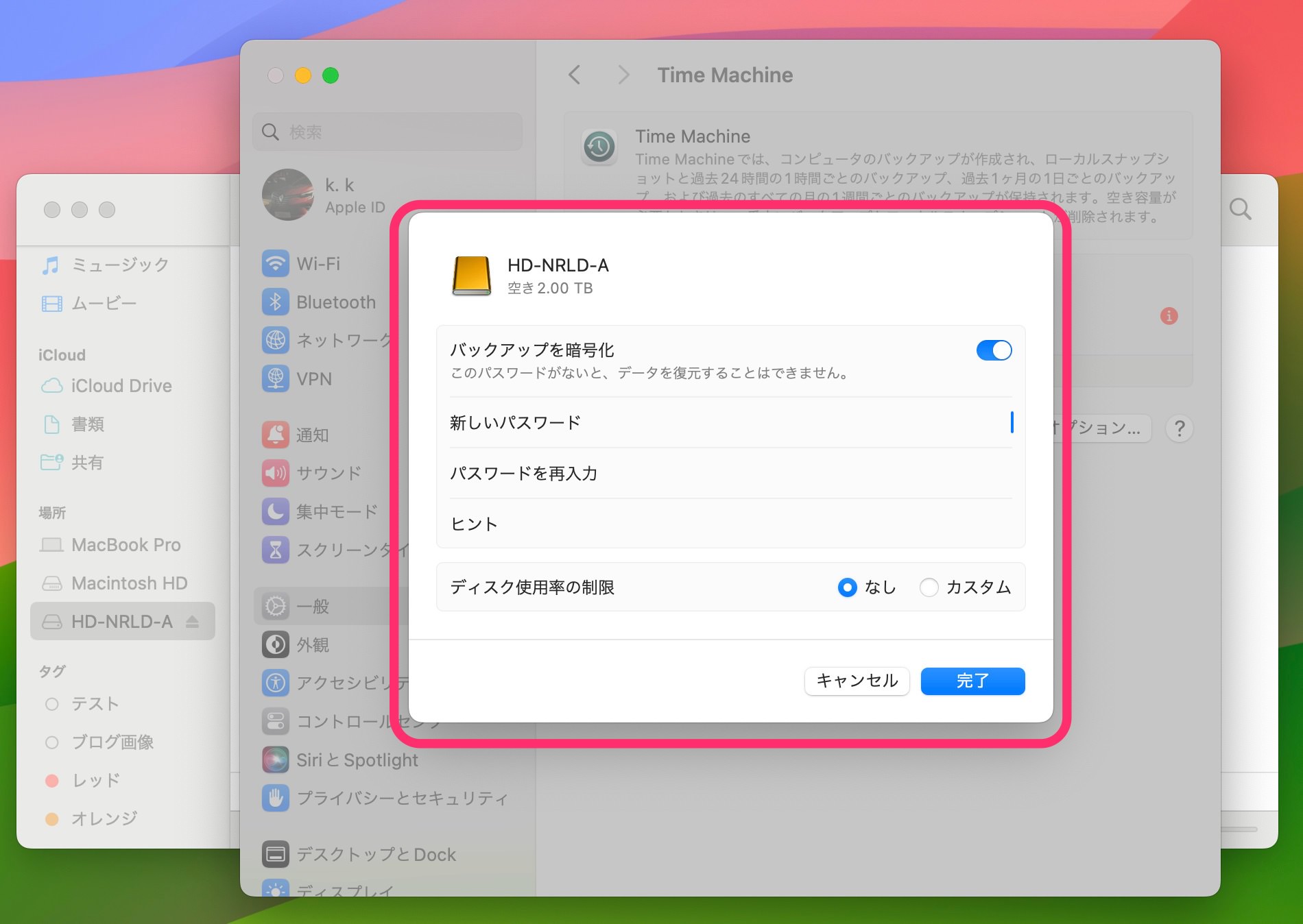1303x924 pixels.
Task: Select the テスト tag in Finder
Action: [122, 704]
